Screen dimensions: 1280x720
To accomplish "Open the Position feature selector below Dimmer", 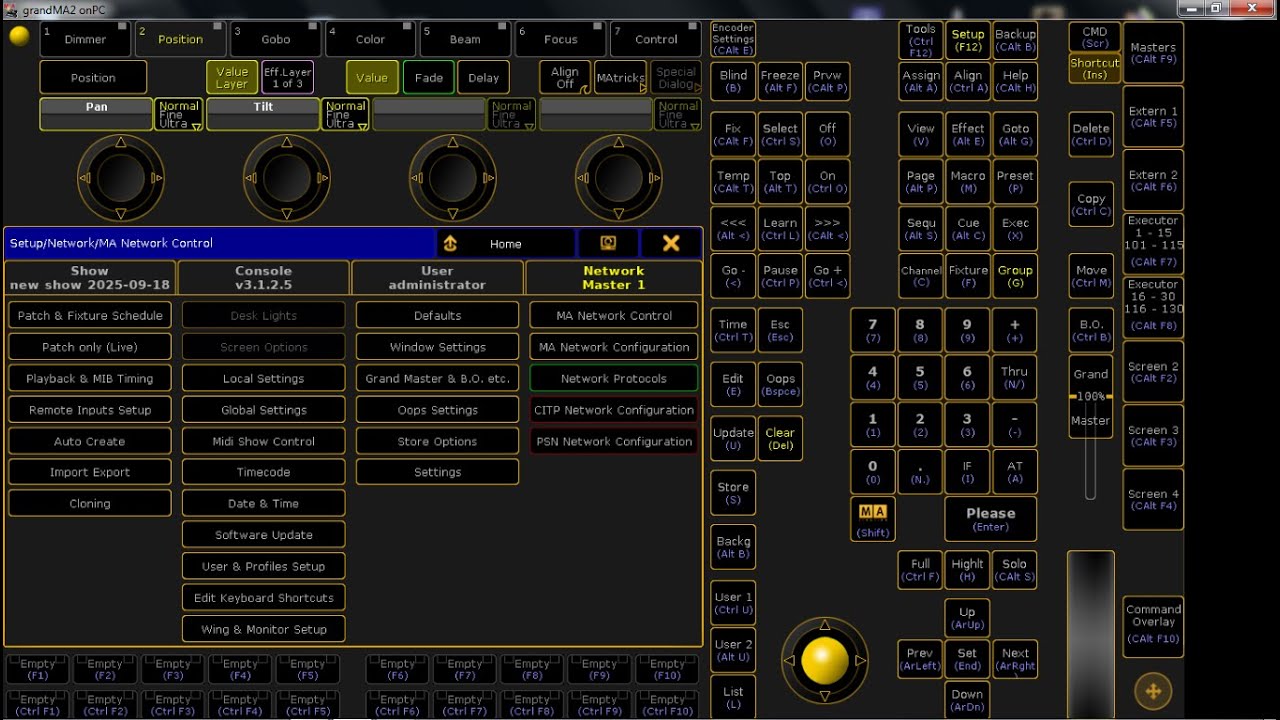I will coord(93,78).
